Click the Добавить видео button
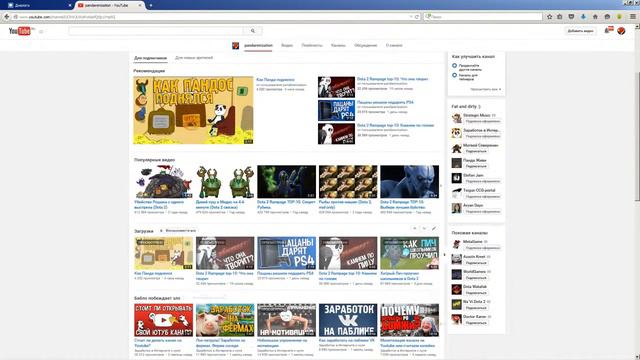640x360 pixels. click(580, 31)
